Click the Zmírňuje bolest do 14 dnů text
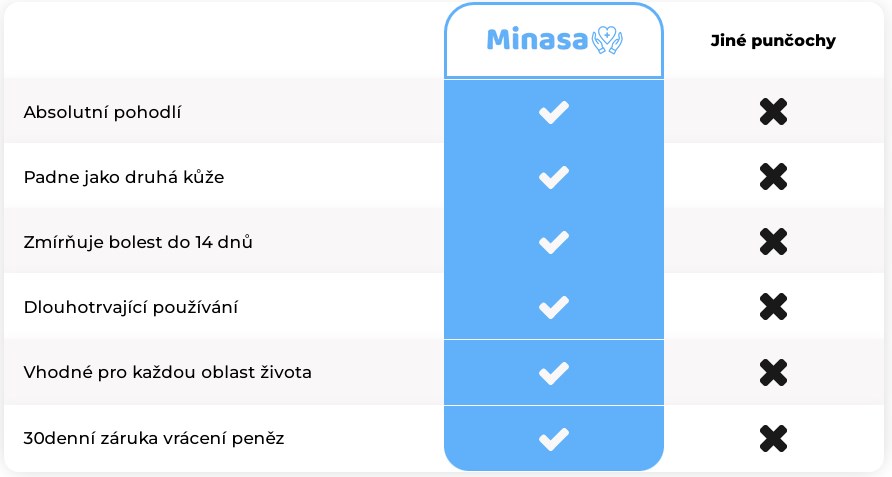892x477 pixels. (138, 242)
